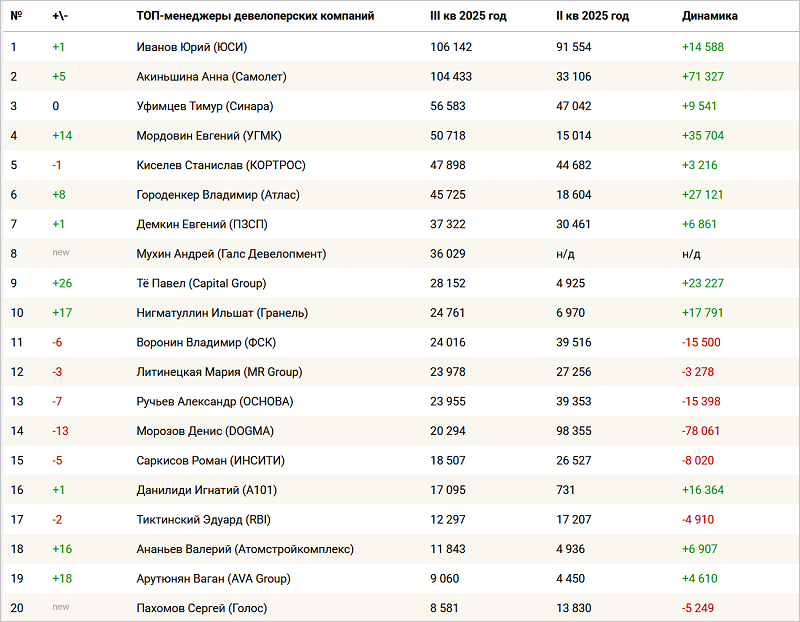This screenshot has height=622, width=800.
Task: Open Тё Павел (Capital Group) entry
Action: tap(200, 283)
